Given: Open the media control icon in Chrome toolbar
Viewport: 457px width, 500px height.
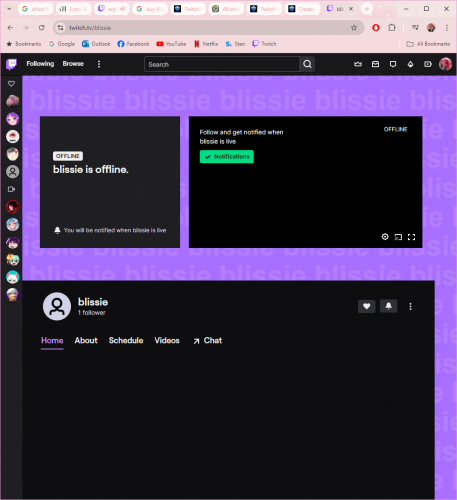Looking at the screenshot, I should tap(415, 28).
